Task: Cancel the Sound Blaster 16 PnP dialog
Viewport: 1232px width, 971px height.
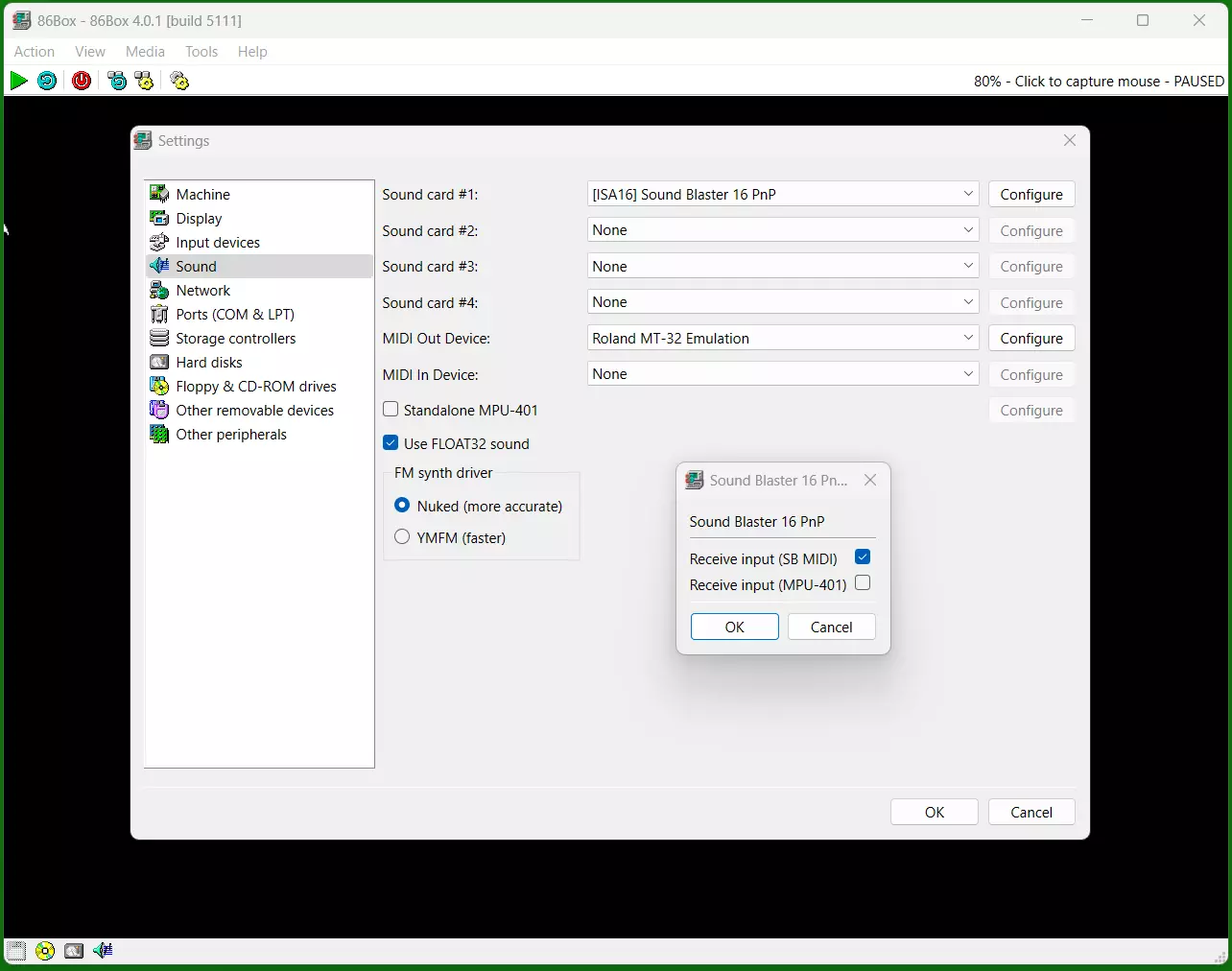Action: click(x=832, y=627)
